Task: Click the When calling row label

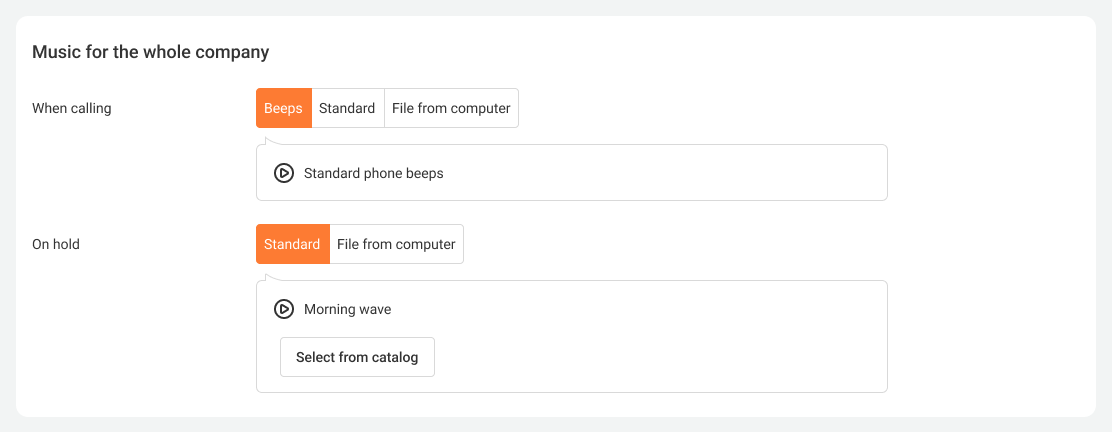Action: [x=72, y=109]
